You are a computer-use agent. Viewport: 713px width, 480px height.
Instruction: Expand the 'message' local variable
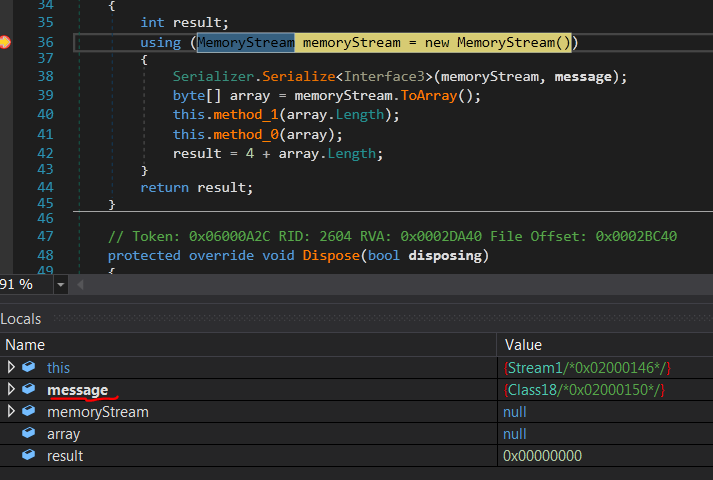tap(10, 390)
